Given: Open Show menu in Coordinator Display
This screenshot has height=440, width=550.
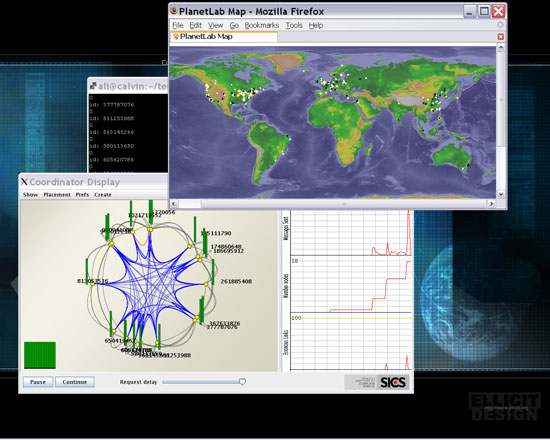Looking at the screenshot, I should click(x=31, y=195).
